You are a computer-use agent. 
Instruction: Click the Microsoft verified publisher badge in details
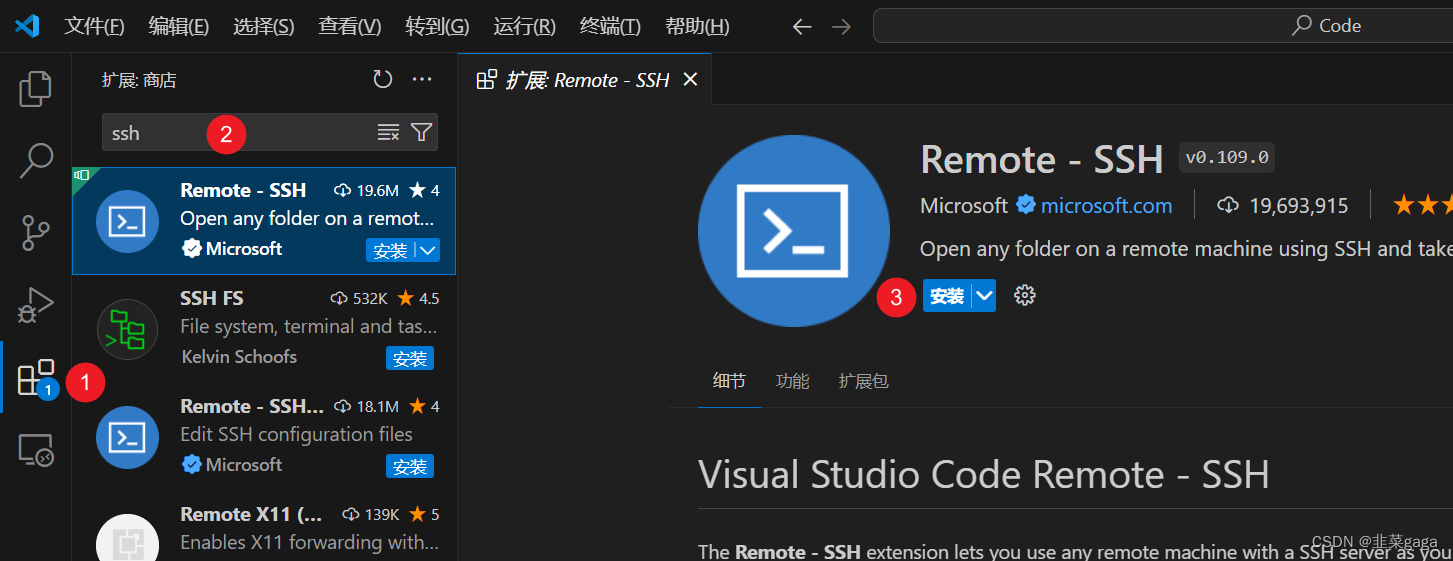point(1026,205)
